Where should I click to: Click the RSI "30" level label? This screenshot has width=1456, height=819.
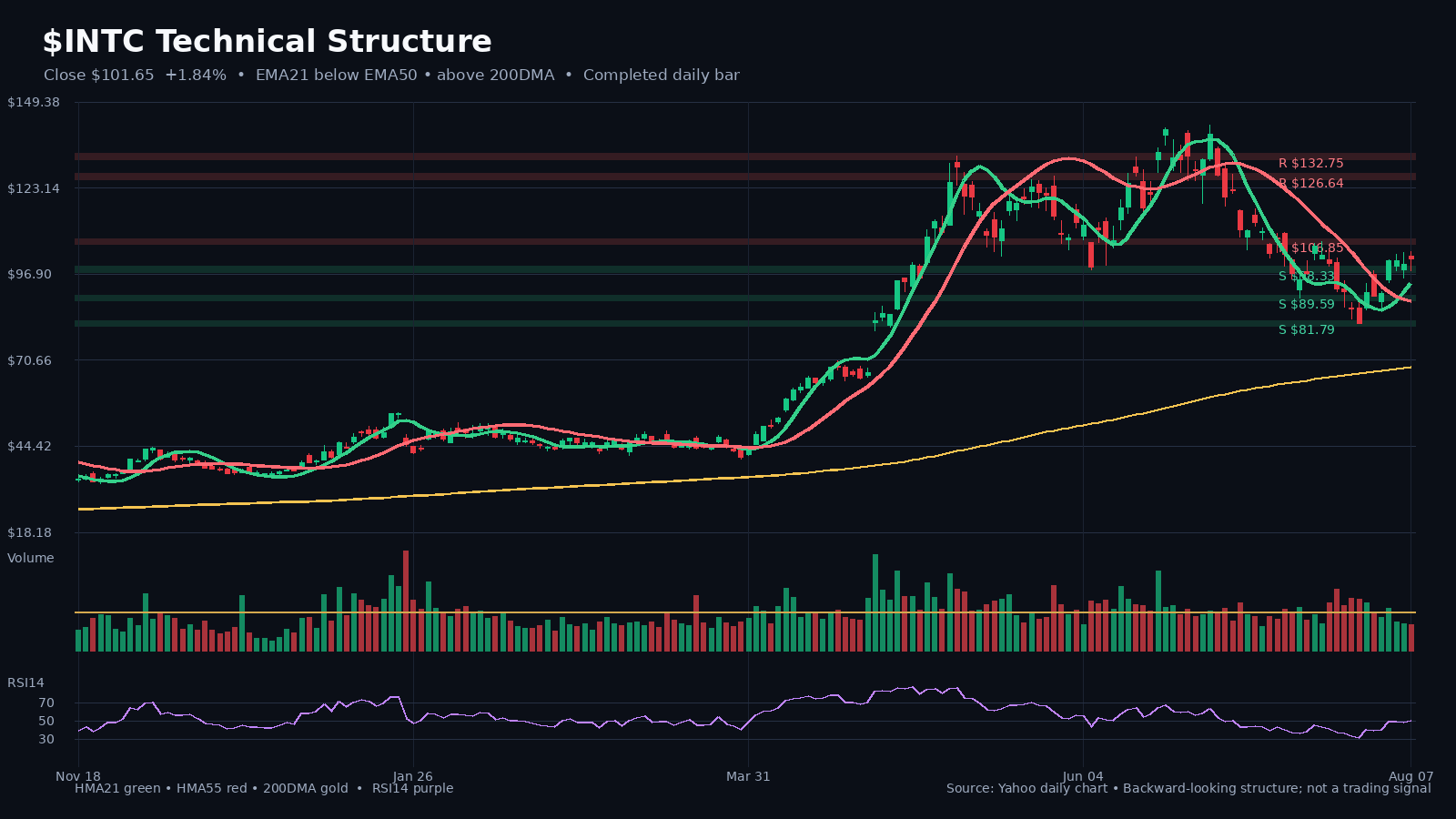pyautogui.click(x=46, y=739)
